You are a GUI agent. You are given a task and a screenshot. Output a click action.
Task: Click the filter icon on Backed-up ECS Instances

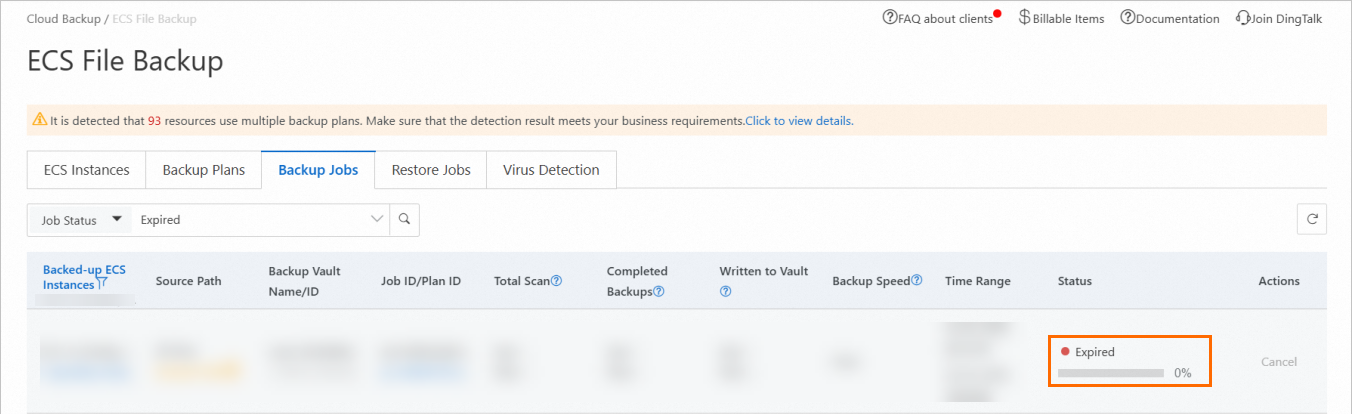click(x=102, y=285)
